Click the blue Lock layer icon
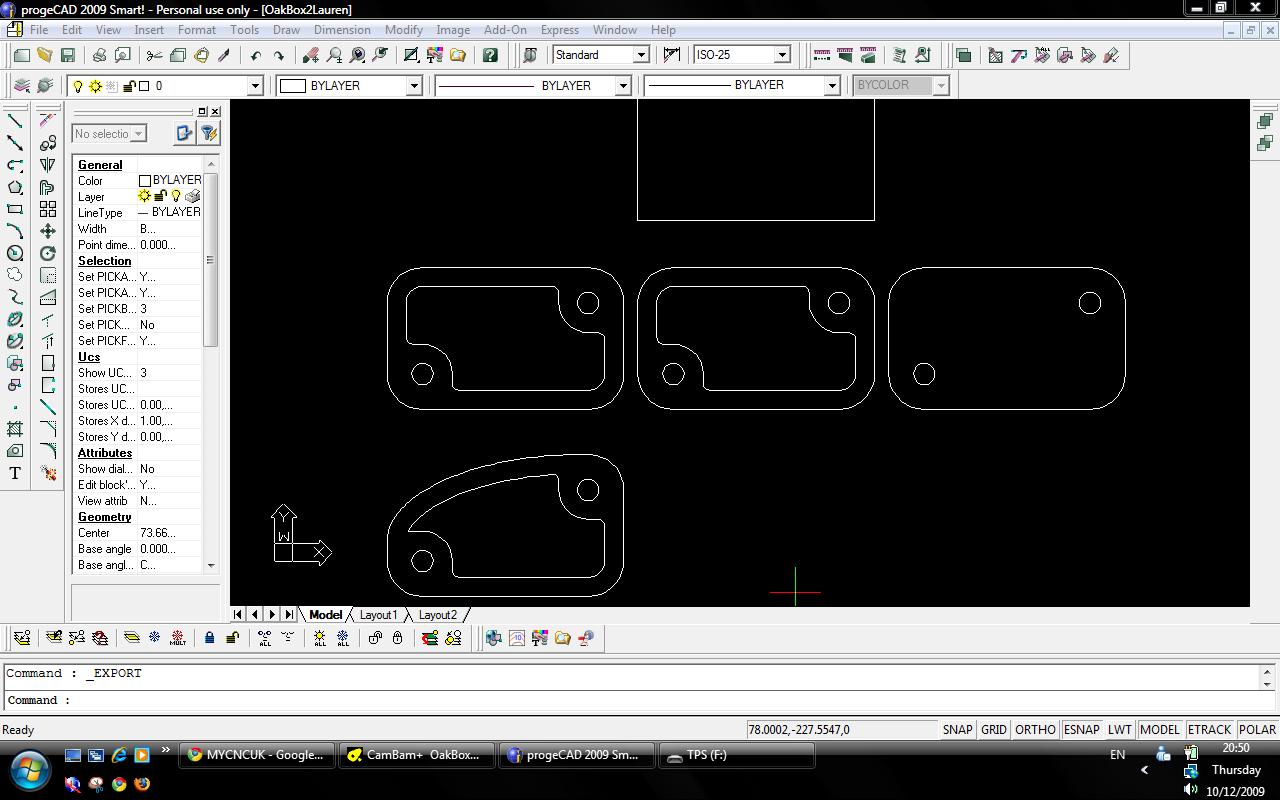1280x800 pixels. pos(210,638)
